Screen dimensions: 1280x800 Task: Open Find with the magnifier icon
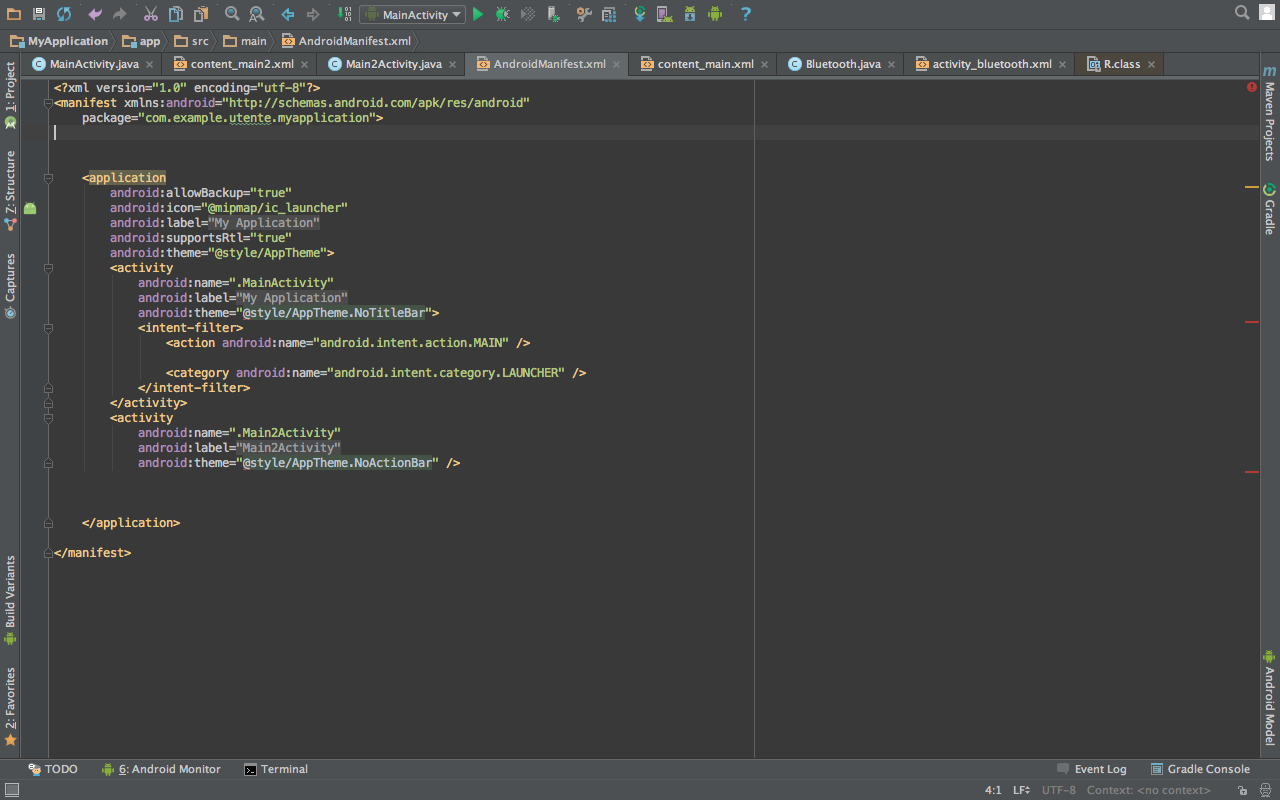point(232,14)
